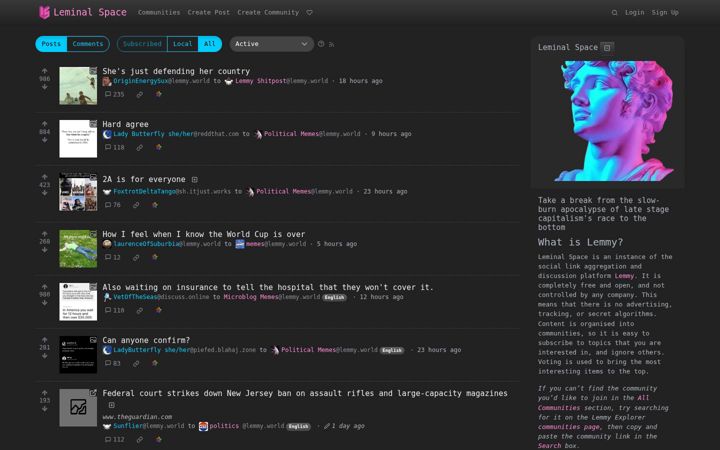Downvote the World Cup post
The image size is (720, 450).
(45, 250)
